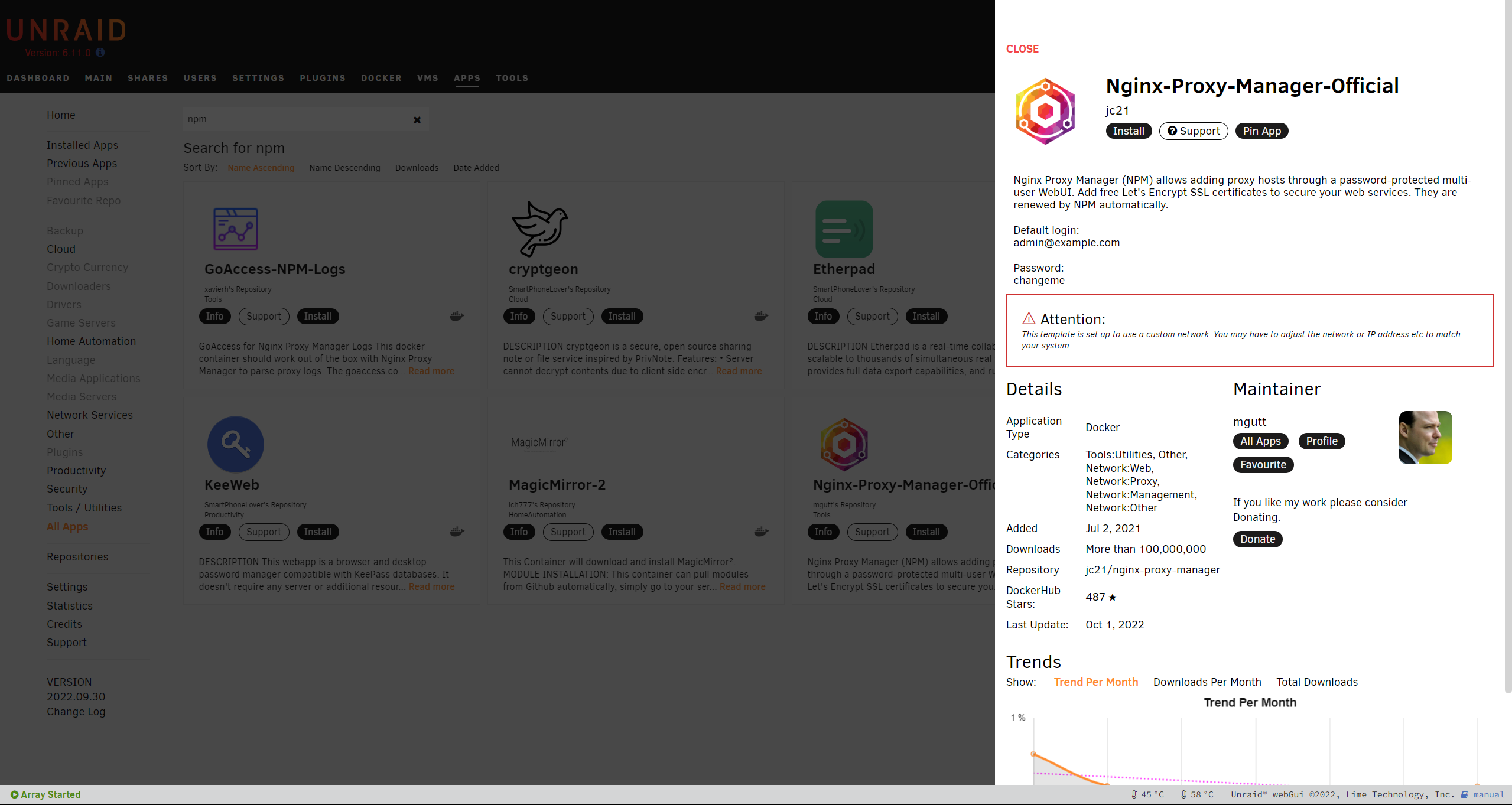The height and width of the screenshot is (805, 1512).
Task: Sort results by Date Added
Action: (x=476, y=168)
